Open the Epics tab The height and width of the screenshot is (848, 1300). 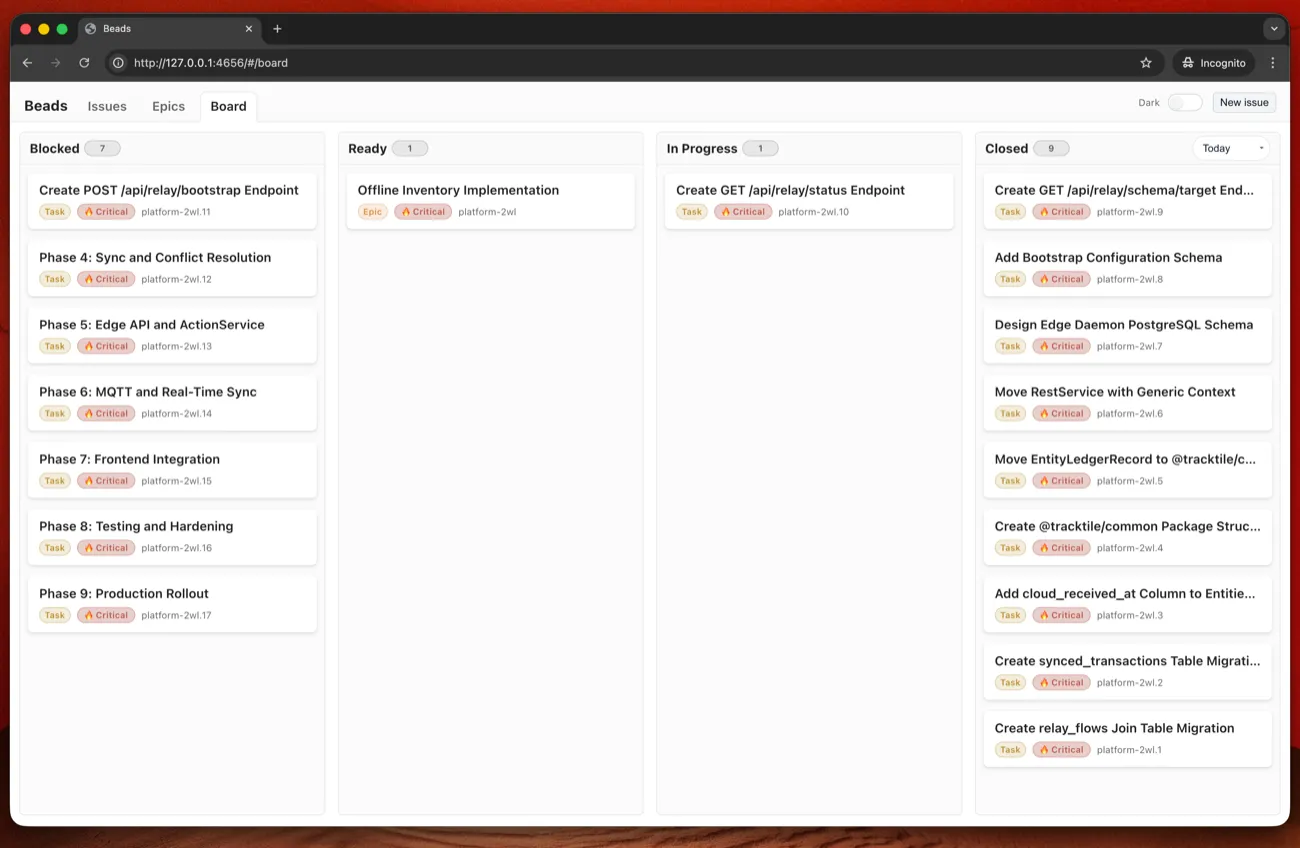click(168, 106)
